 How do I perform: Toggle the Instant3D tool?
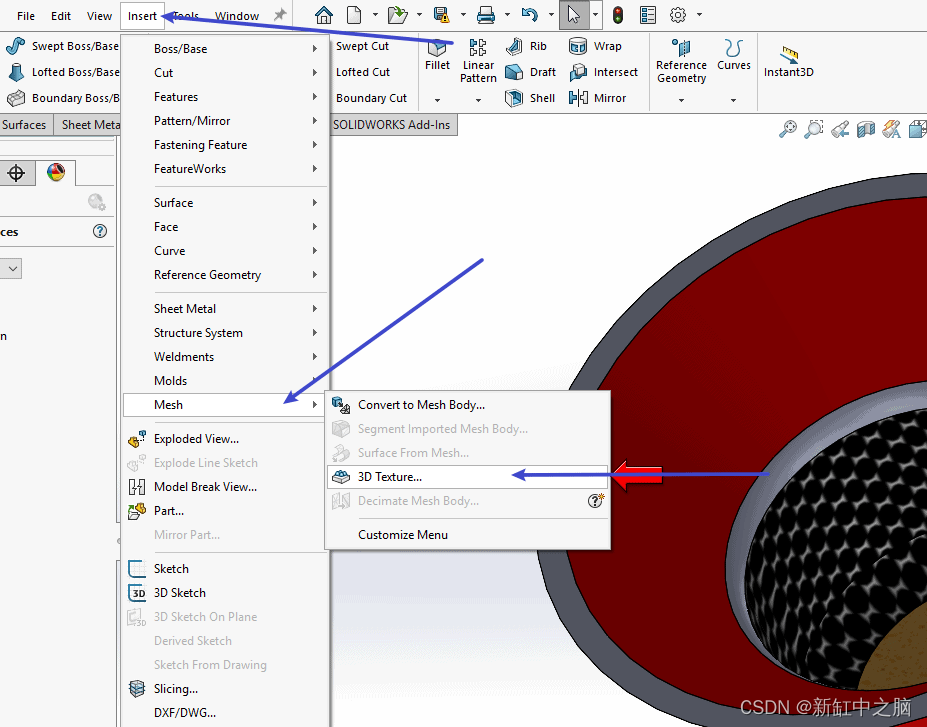coord(789,61)
